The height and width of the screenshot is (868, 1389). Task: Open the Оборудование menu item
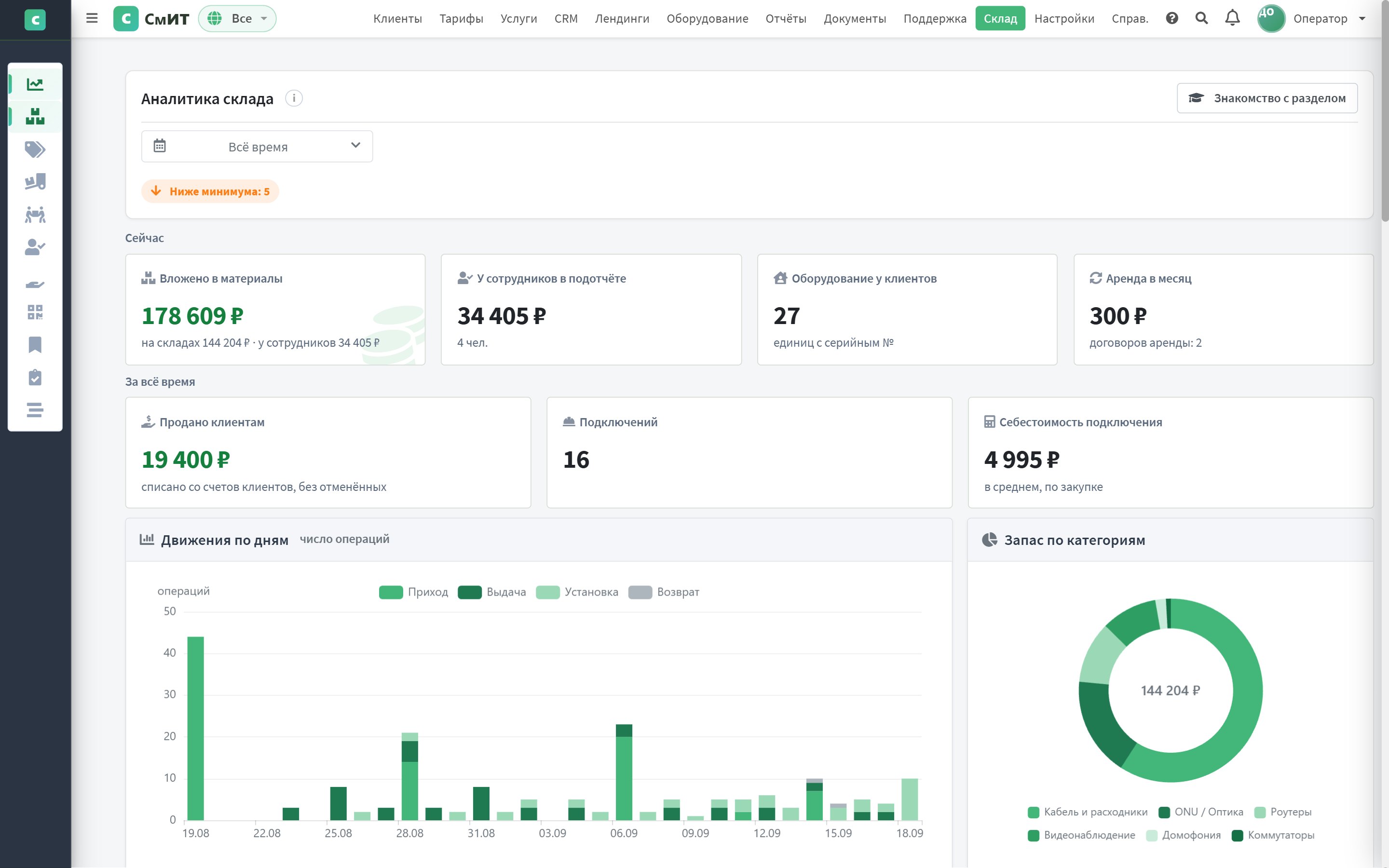click(707, 18)
